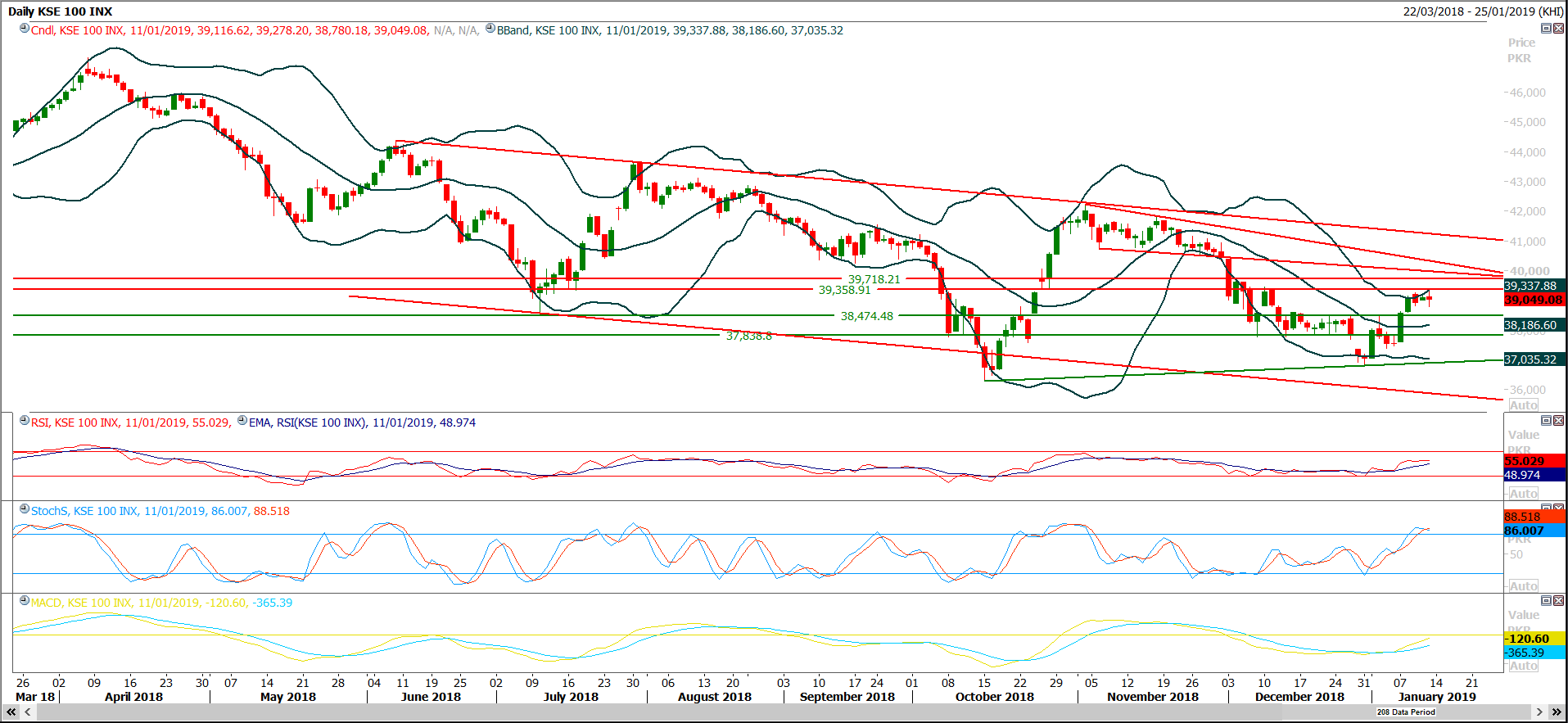This screenshot has height=723, width=1568.
Task: Close the price chart pane
Action: tap(1558, 29)
